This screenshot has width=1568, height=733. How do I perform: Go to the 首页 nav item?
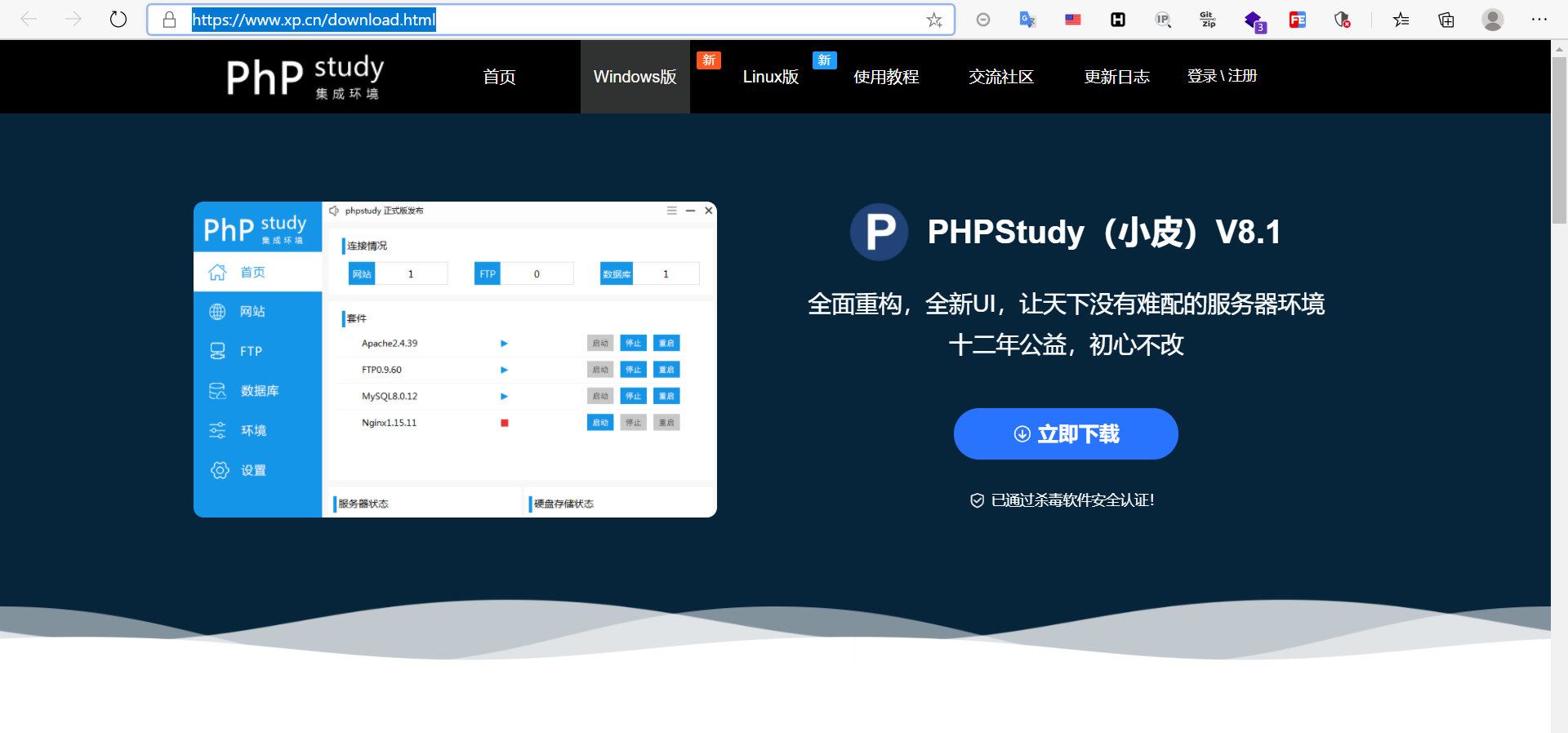click(x=499, y=77)
